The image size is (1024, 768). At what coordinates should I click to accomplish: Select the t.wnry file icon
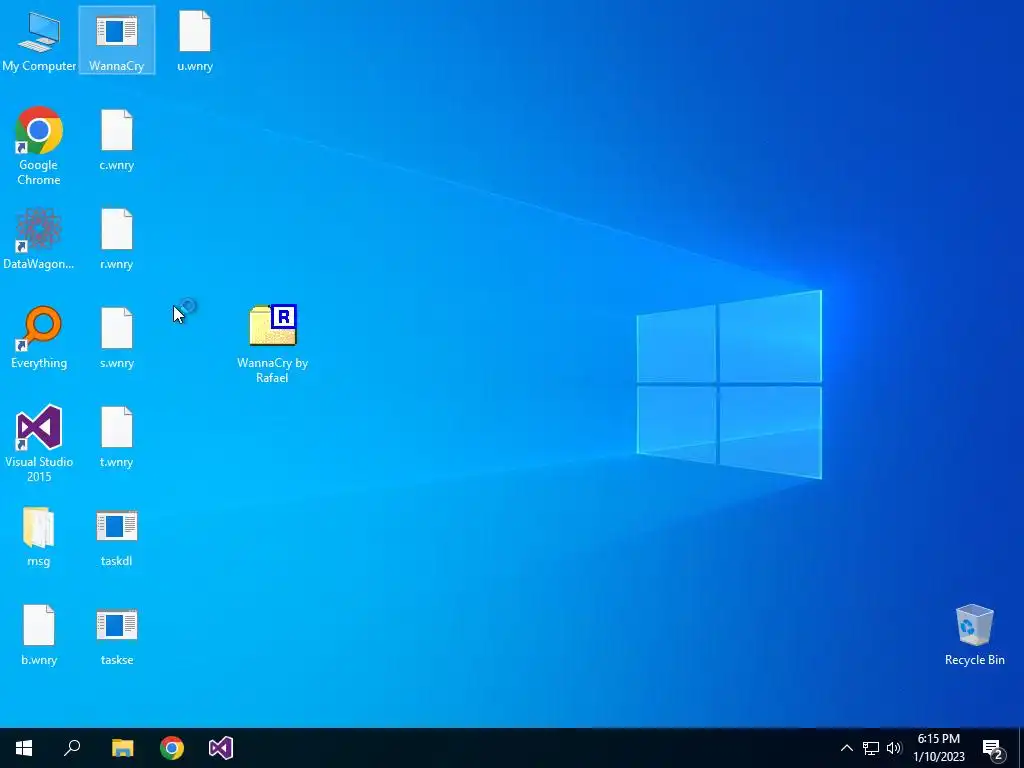pos(116,437)
